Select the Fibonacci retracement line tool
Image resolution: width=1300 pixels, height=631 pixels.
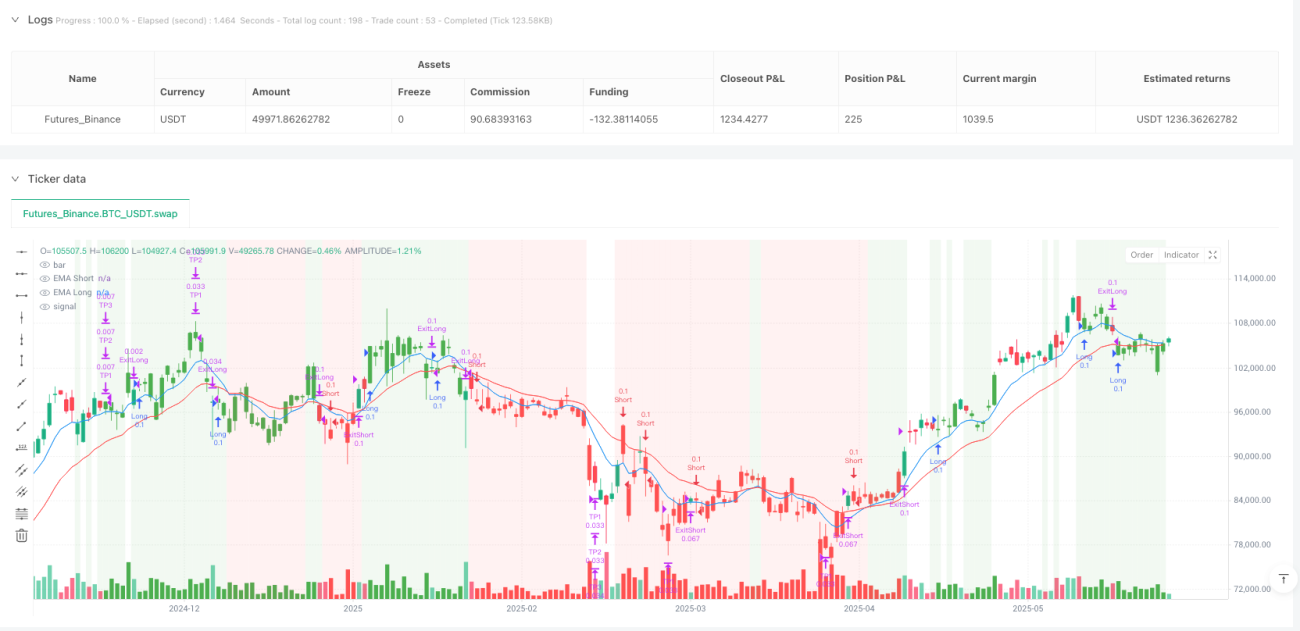pos(21,513)
